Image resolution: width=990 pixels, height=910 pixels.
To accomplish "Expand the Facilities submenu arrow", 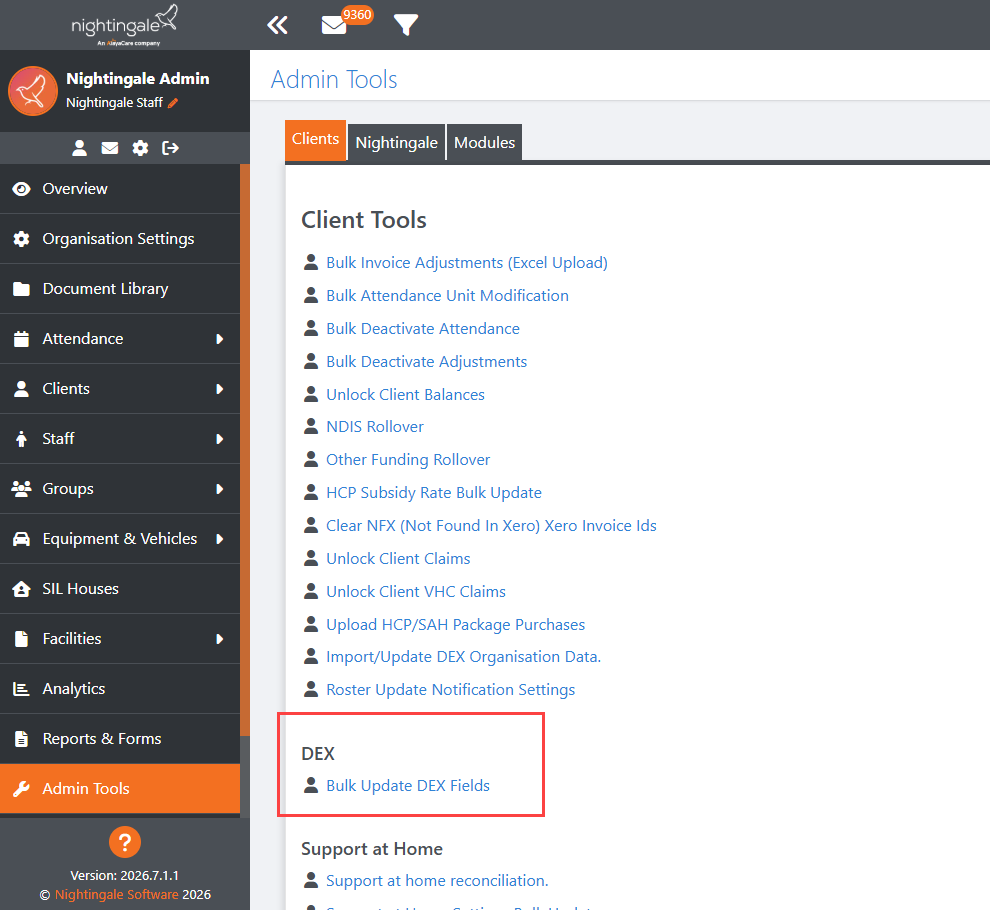I will pyautogui.click(x=220, y=639).
